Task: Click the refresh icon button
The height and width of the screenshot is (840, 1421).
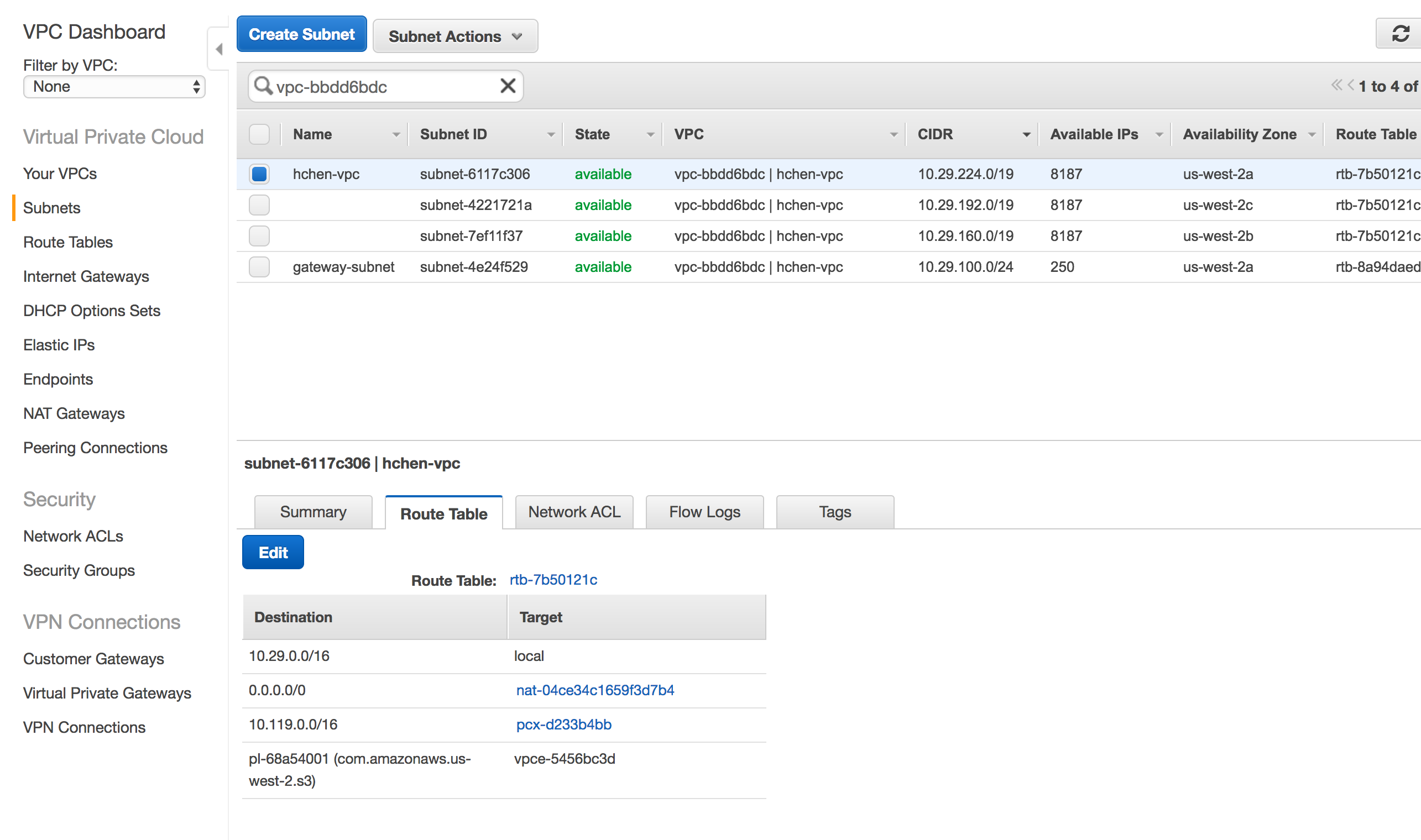Action: (1400, 34)
